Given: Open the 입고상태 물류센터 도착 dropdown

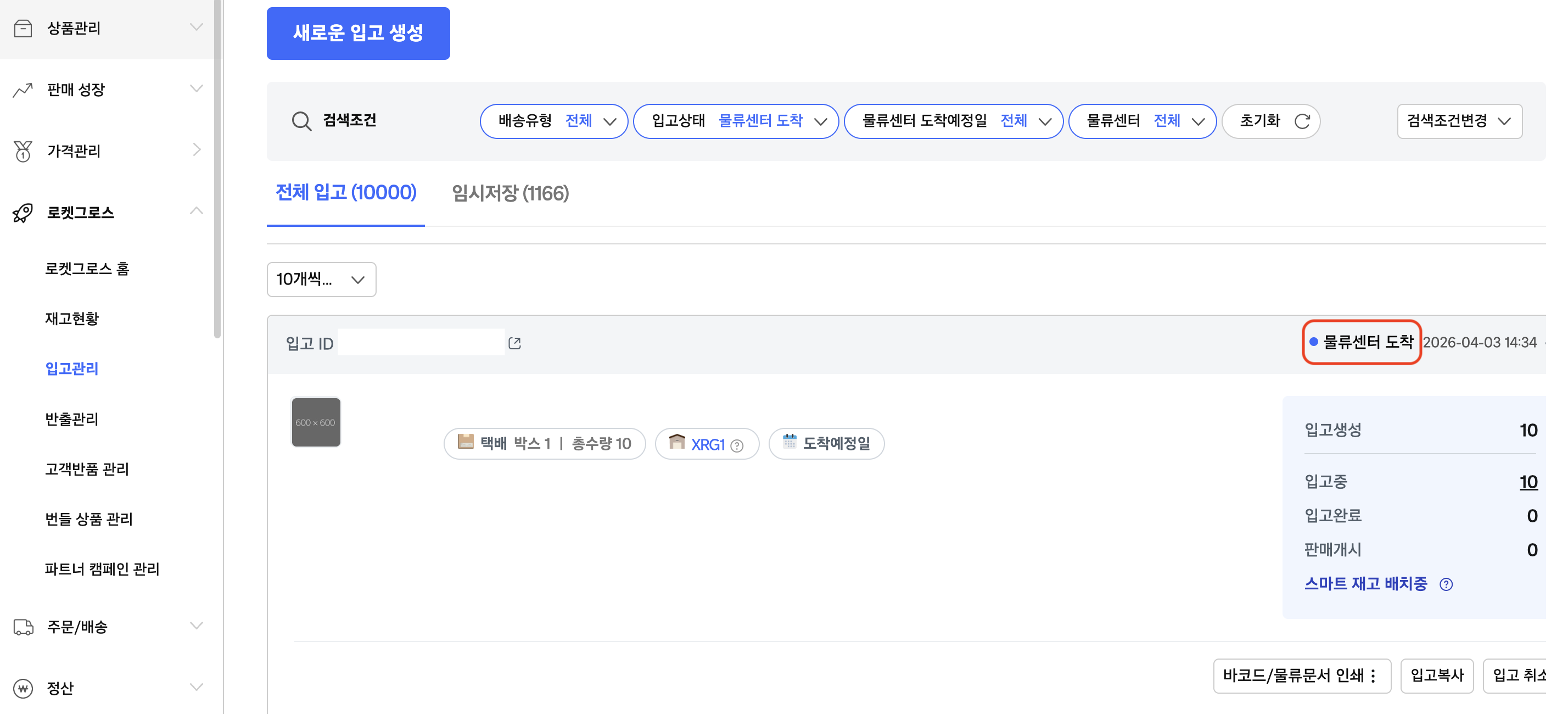Looking at the screenshot, I should click(x=736, y=121).
